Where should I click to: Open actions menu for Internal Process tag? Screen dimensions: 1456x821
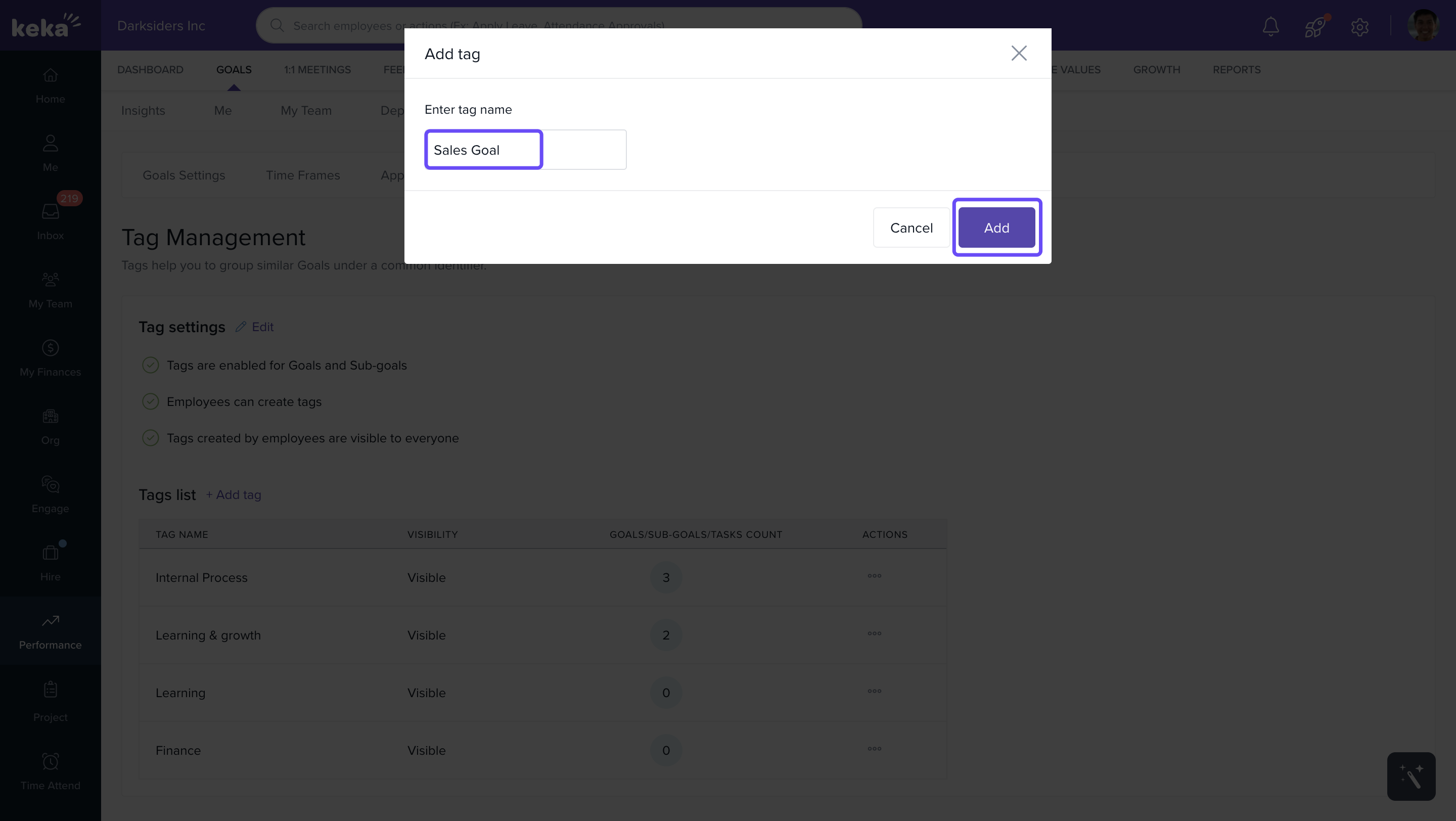point(874,576)
